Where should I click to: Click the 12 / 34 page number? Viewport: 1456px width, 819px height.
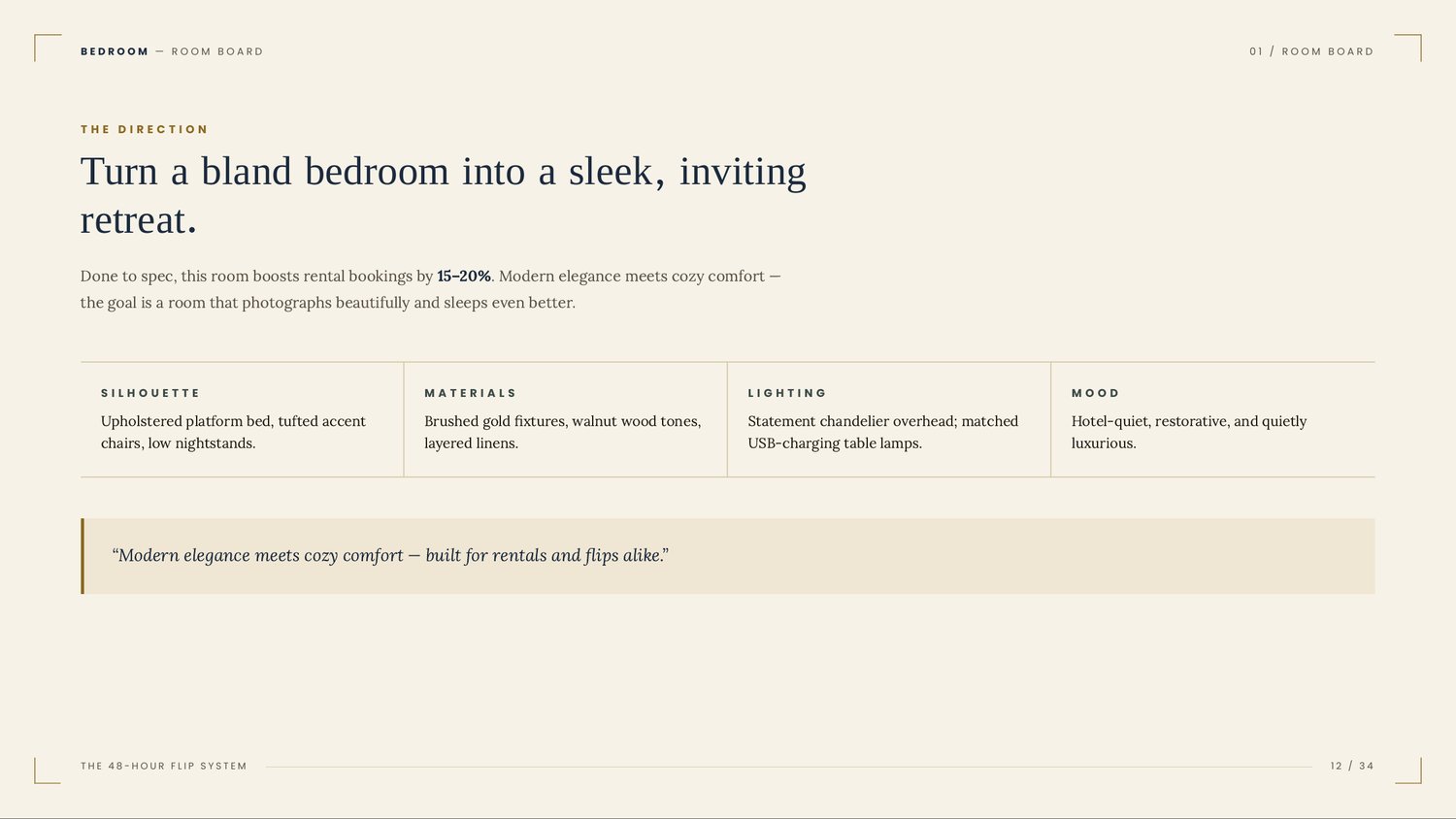click(x=1352, y=766)
